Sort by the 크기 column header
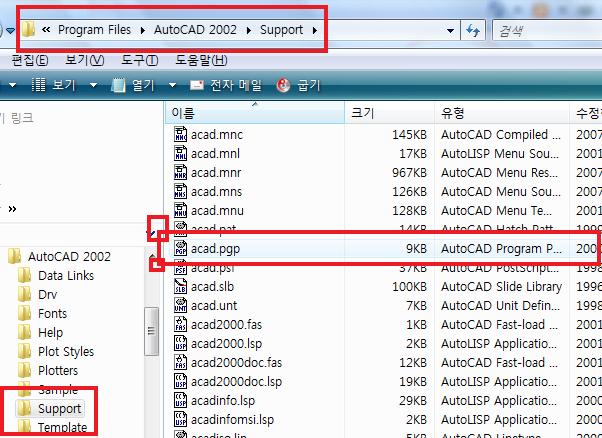Viewport: 602px width, 438px height. (389, 113)
